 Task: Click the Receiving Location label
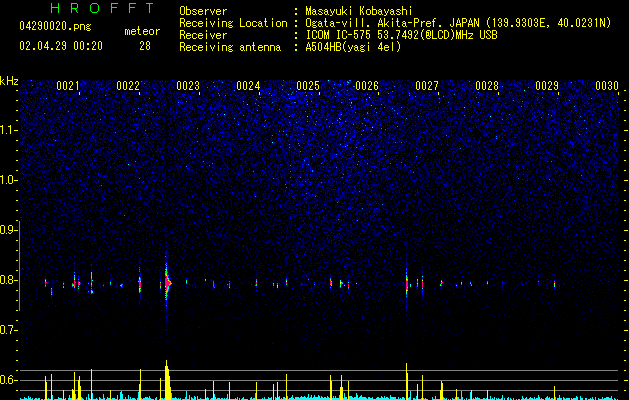tap(233, 23)
